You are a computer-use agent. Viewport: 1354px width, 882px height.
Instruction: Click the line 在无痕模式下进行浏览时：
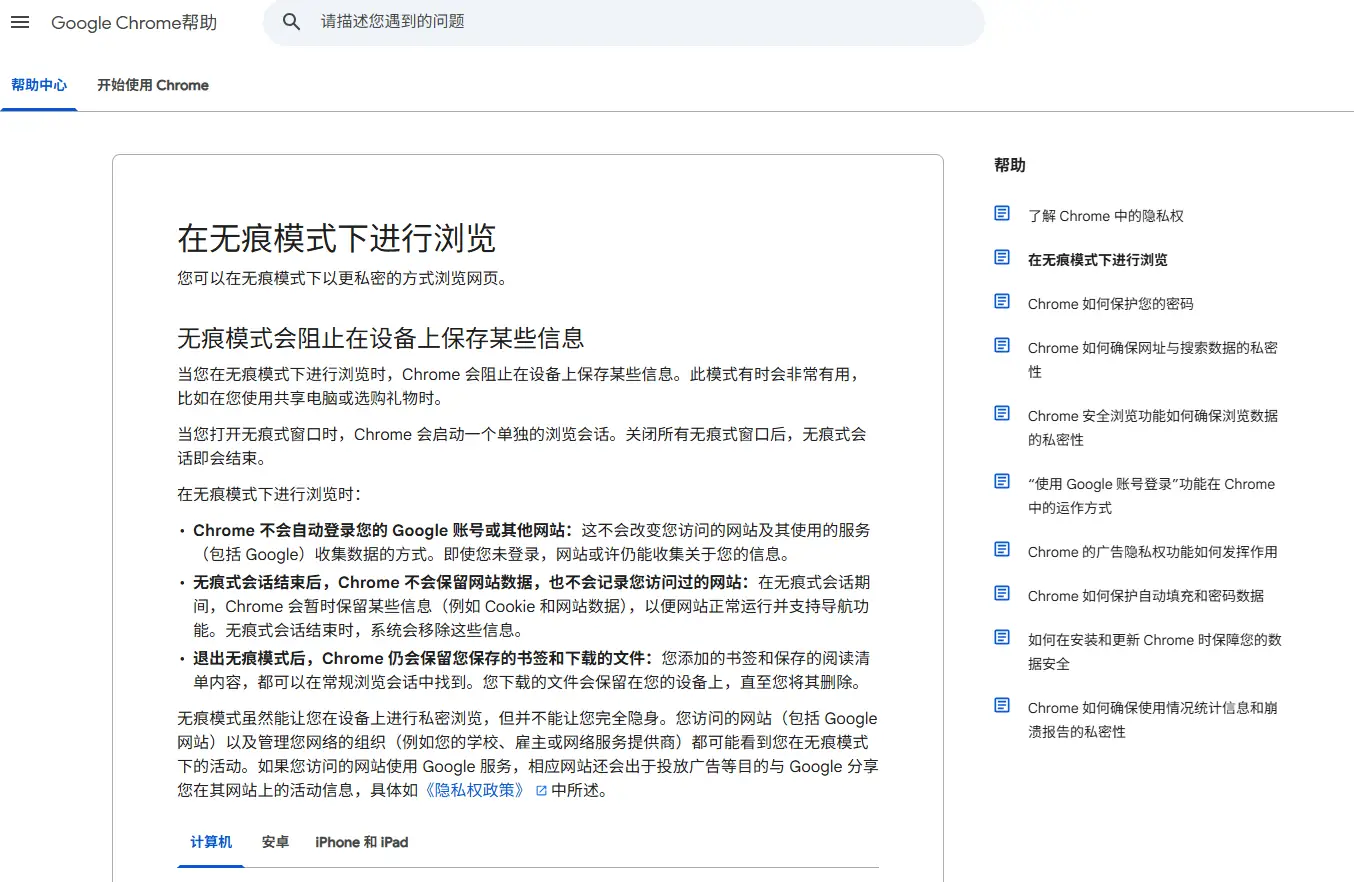pyautogui.click(x=269, y=494)
